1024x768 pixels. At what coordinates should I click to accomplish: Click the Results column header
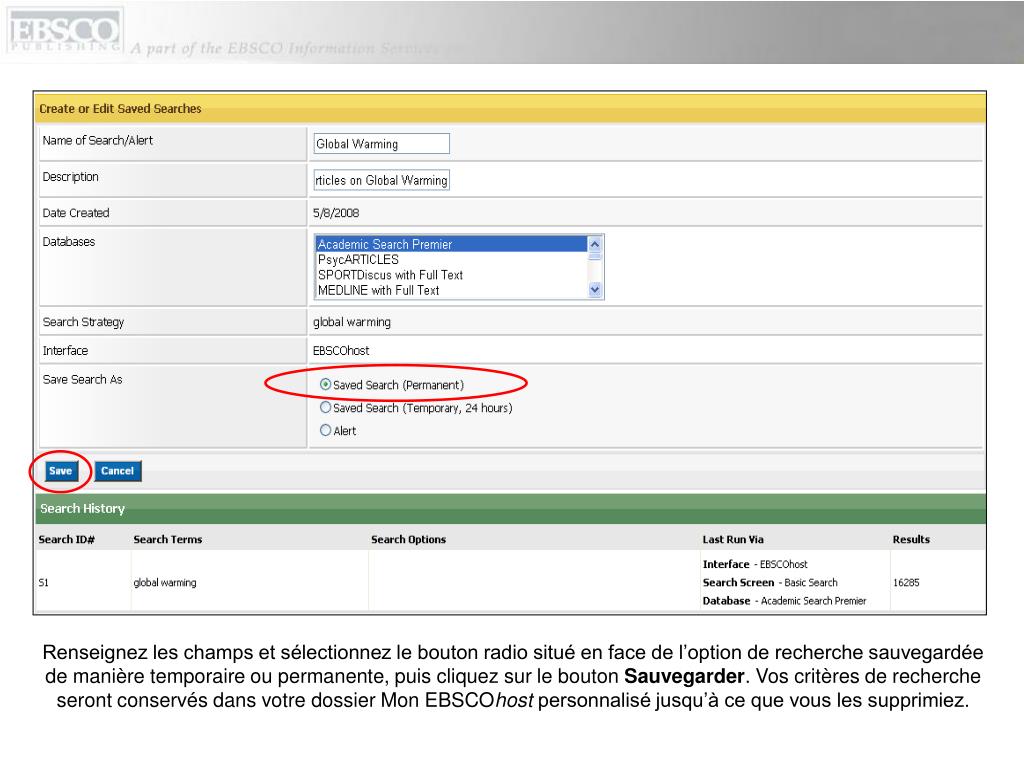pos(911,539)
